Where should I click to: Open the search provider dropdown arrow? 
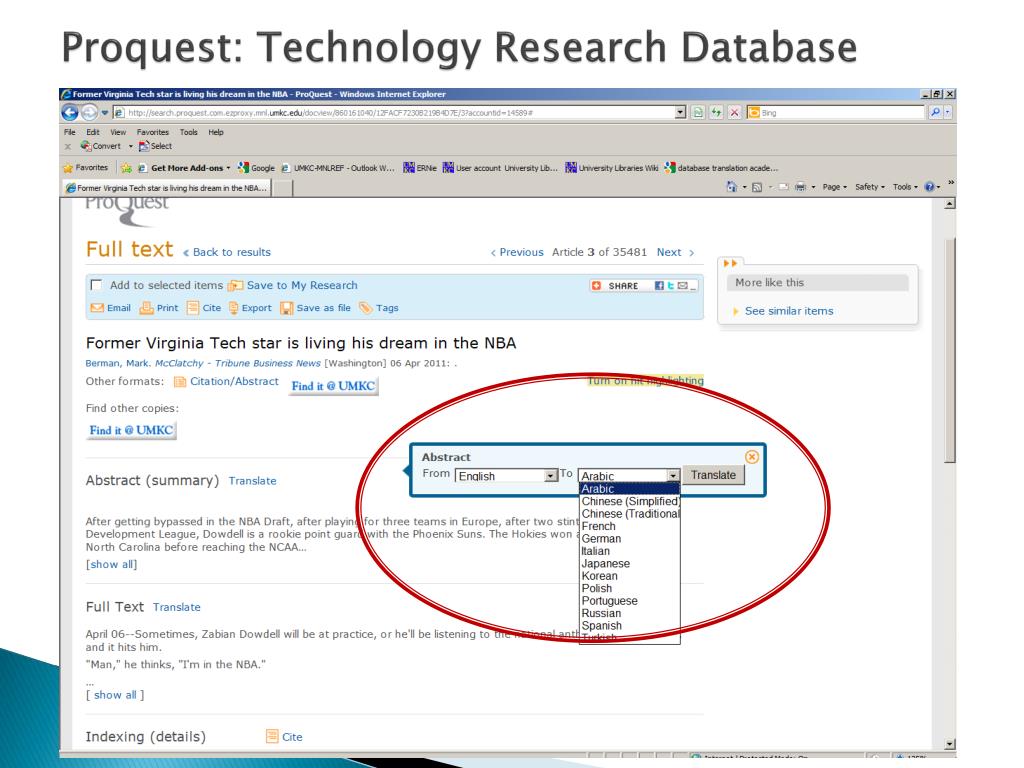click(x=948, y=112)
